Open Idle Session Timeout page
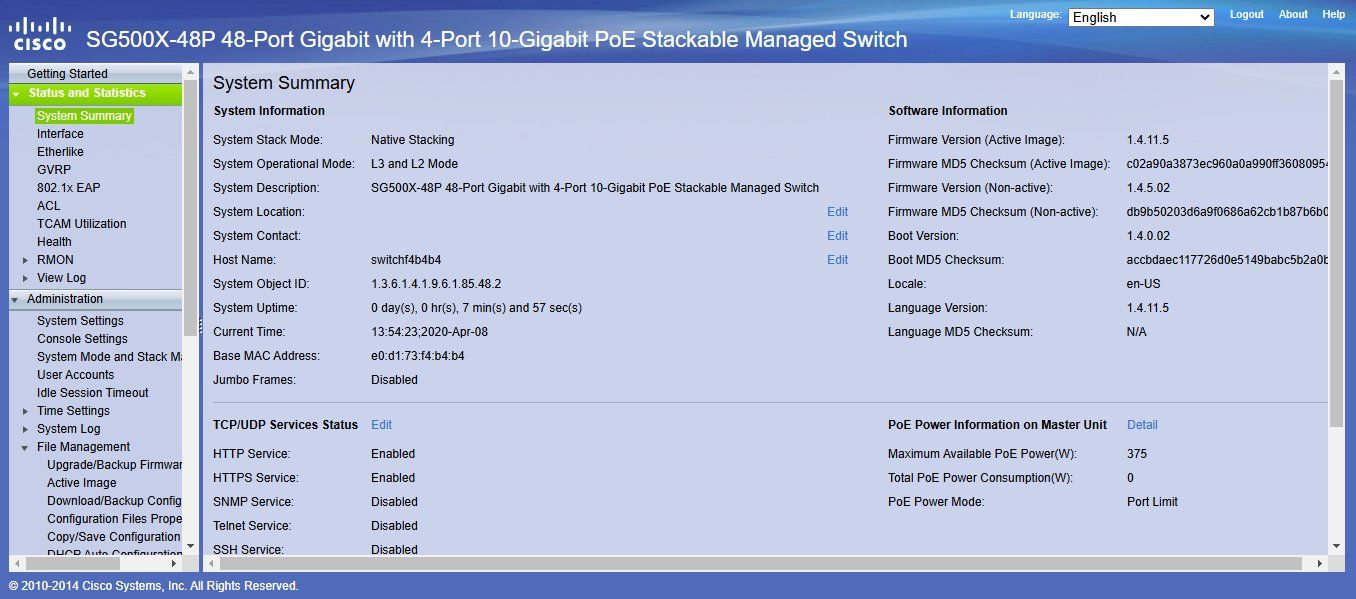The width and height of the screenshot is (1356, 599). coord(93,393)
